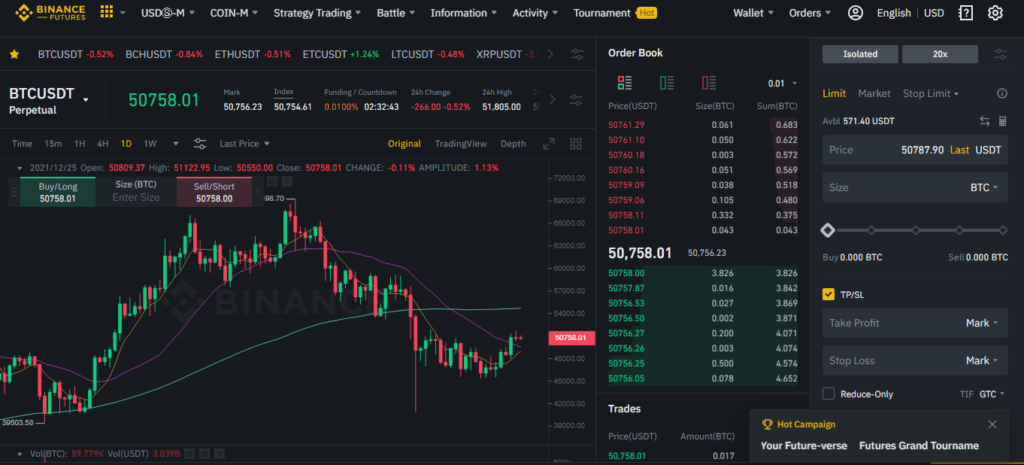Open the Information menu
The width and height of the screenshot is (1024, 465).
point(464,12)
